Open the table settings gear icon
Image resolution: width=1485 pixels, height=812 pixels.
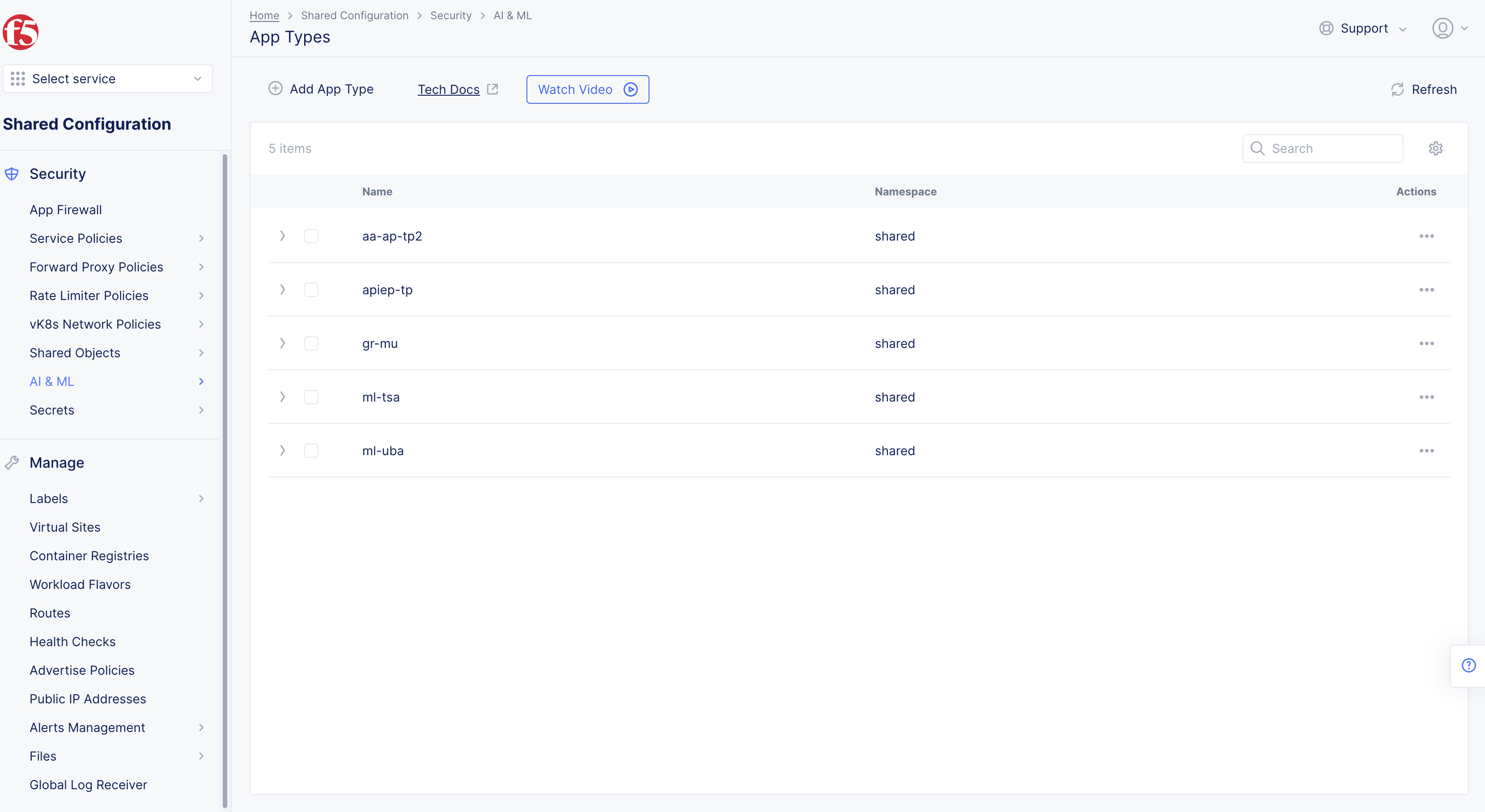pos(1435,148)
